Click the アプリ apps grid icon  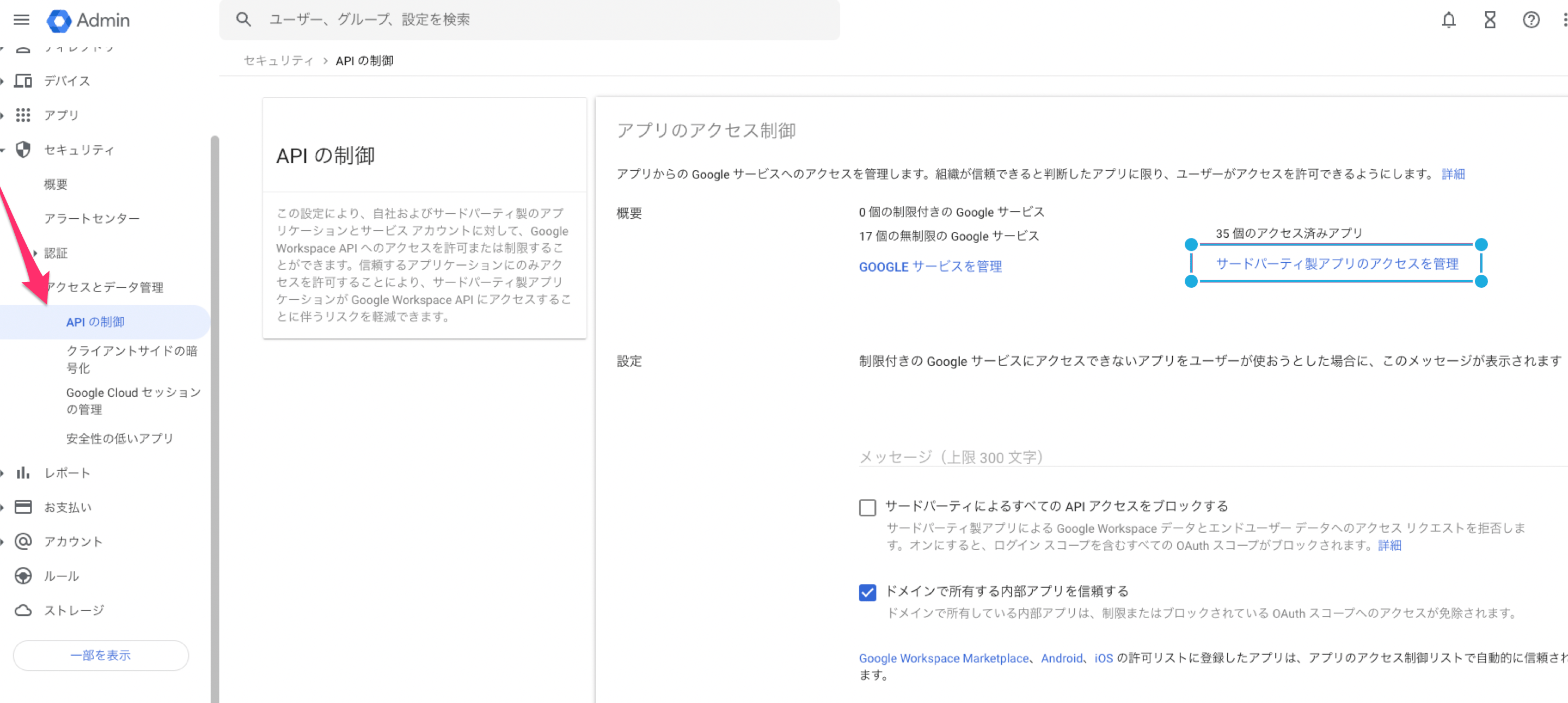coord(23,115)
